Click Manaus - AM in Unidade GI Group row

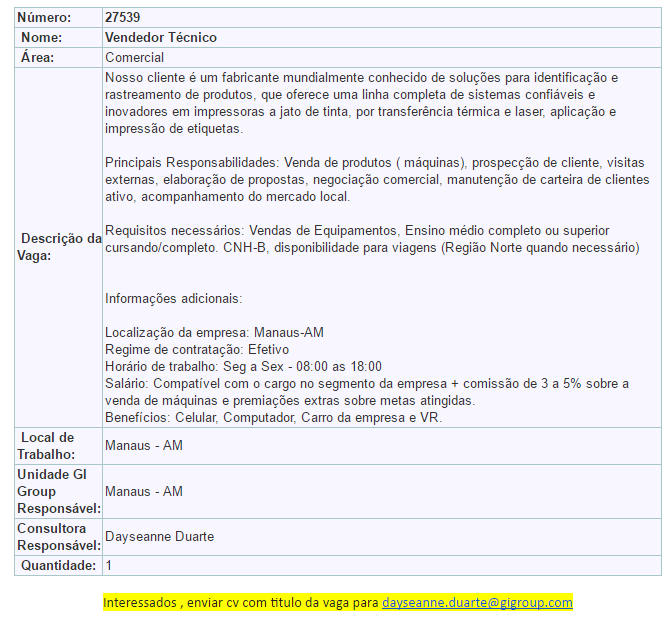(144, 491)
